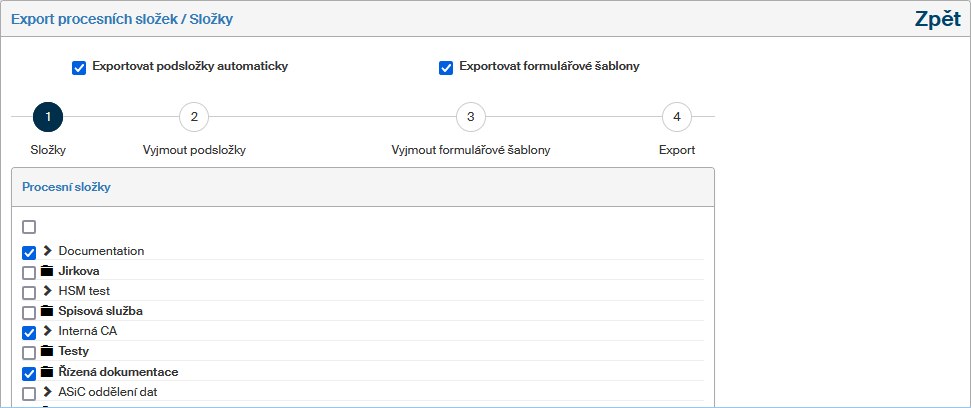Tick the select-all checkbox above the folder list
This screenshot has height=408, width=971.
pos(29,227)
